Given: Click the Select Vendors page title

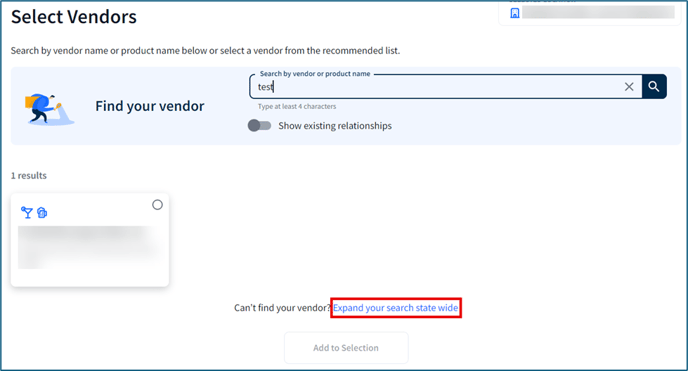Looking at the screenshot, I should click(74, 17).
